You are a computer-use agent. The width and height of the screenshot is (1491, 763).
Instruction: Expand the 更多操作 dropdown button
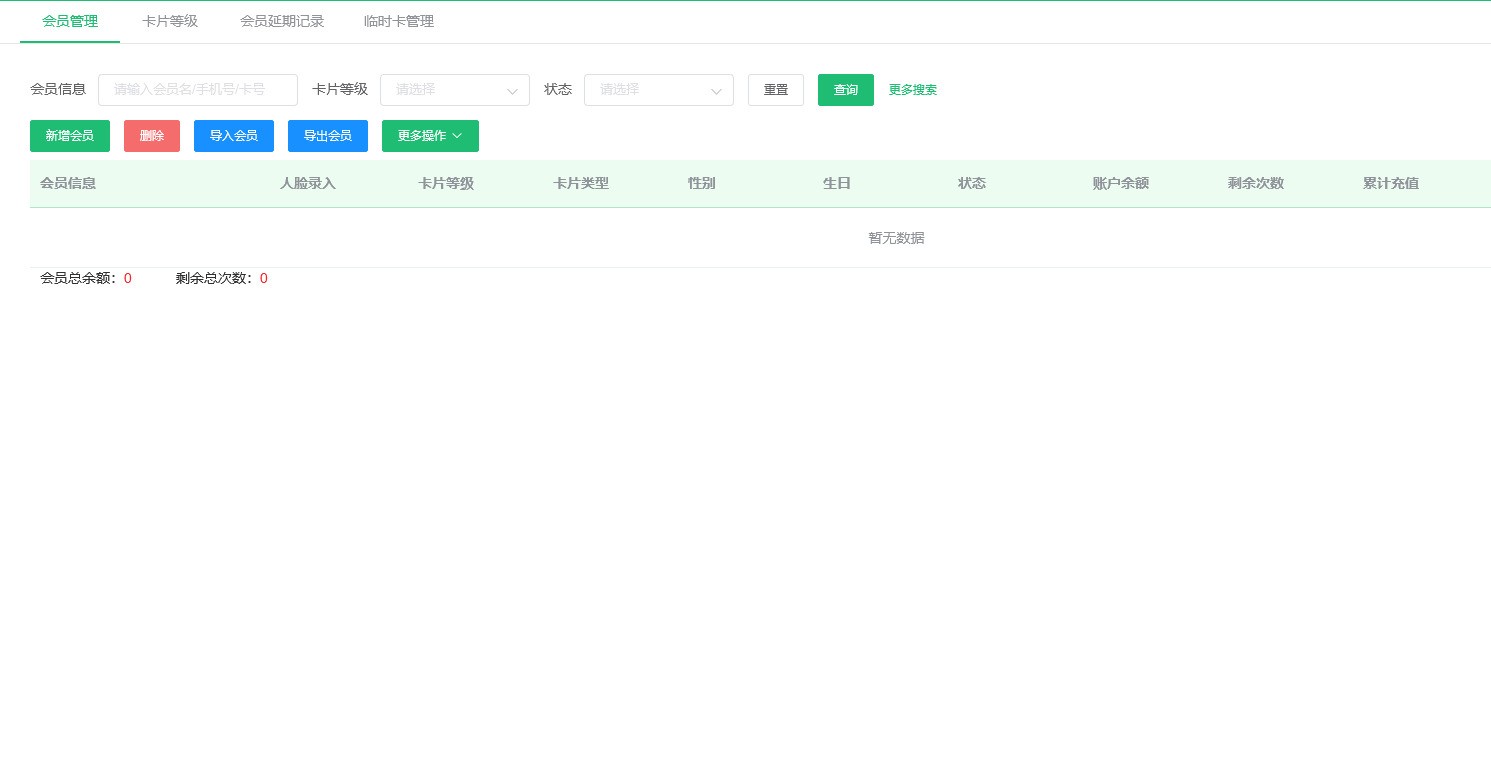point(430,136)
